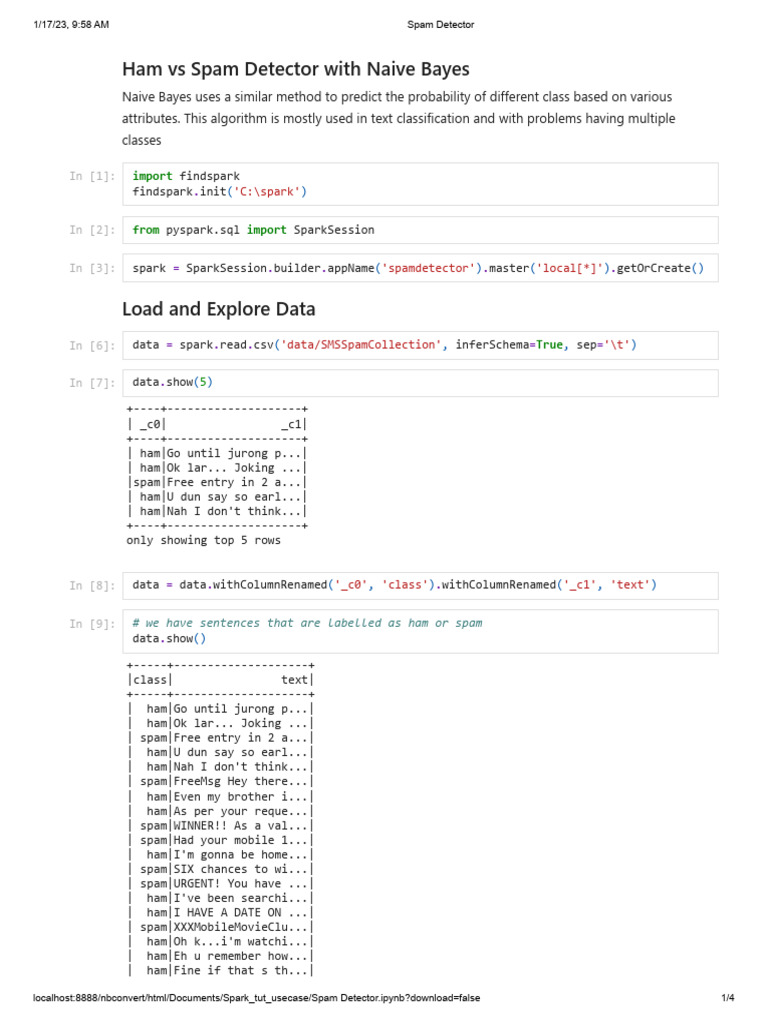Click the localhost:8888 URL in the footer
This screenshot has height=1024, width=768.
256,998
